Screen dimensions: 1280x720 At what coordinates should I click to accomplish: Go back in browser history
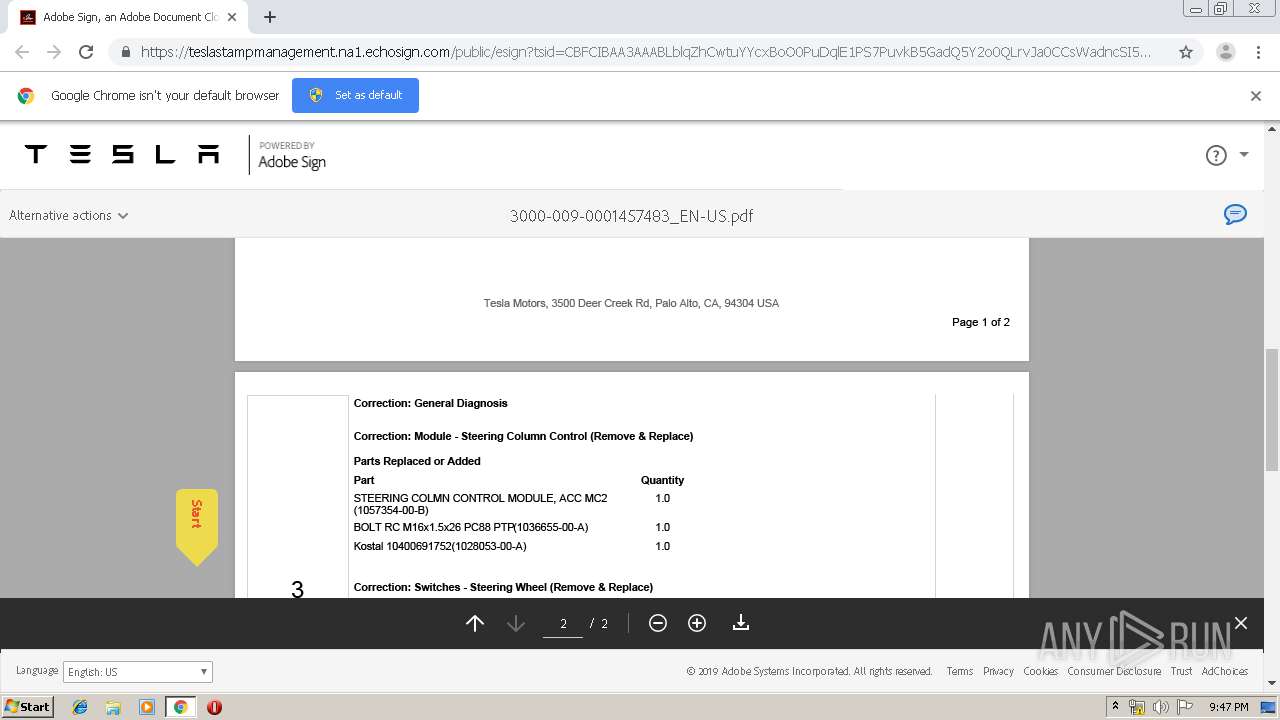click(x=22, y=52)
